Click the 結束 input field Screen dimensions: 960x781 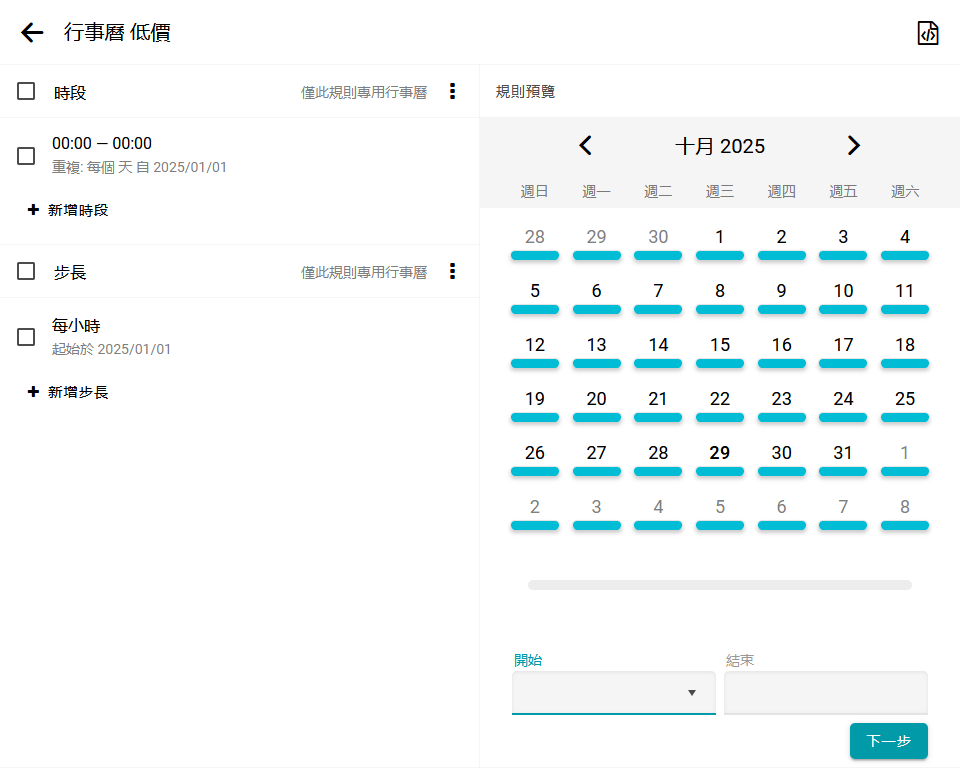[x=825, y=693]
